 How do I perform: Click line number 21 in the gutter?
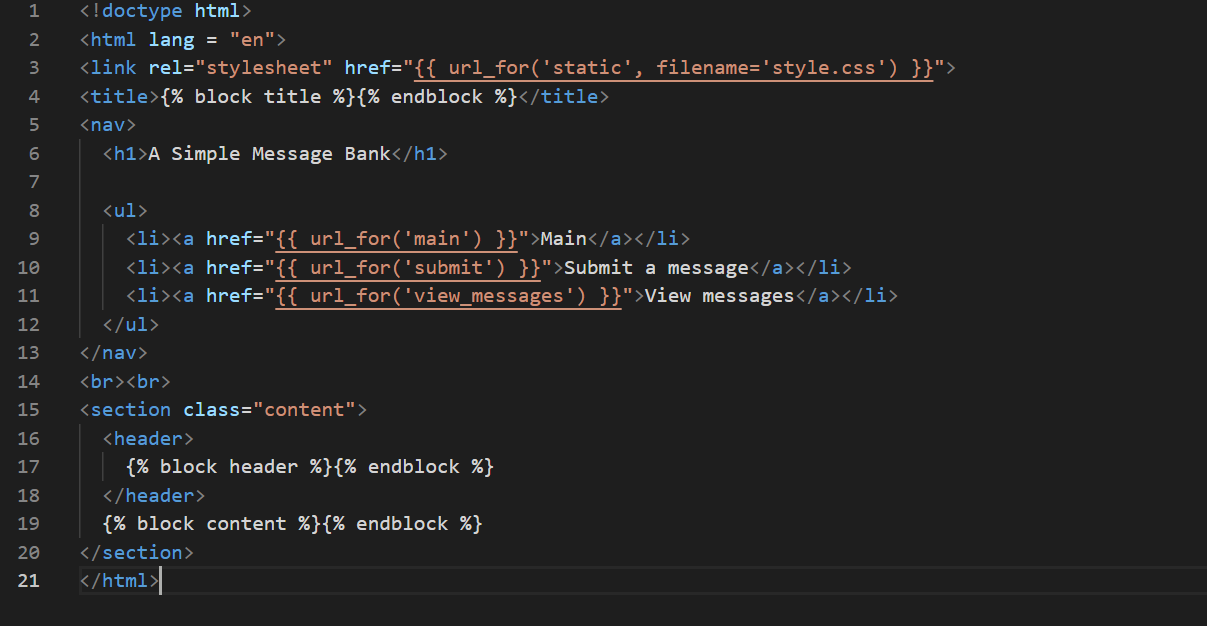[29, 581]
